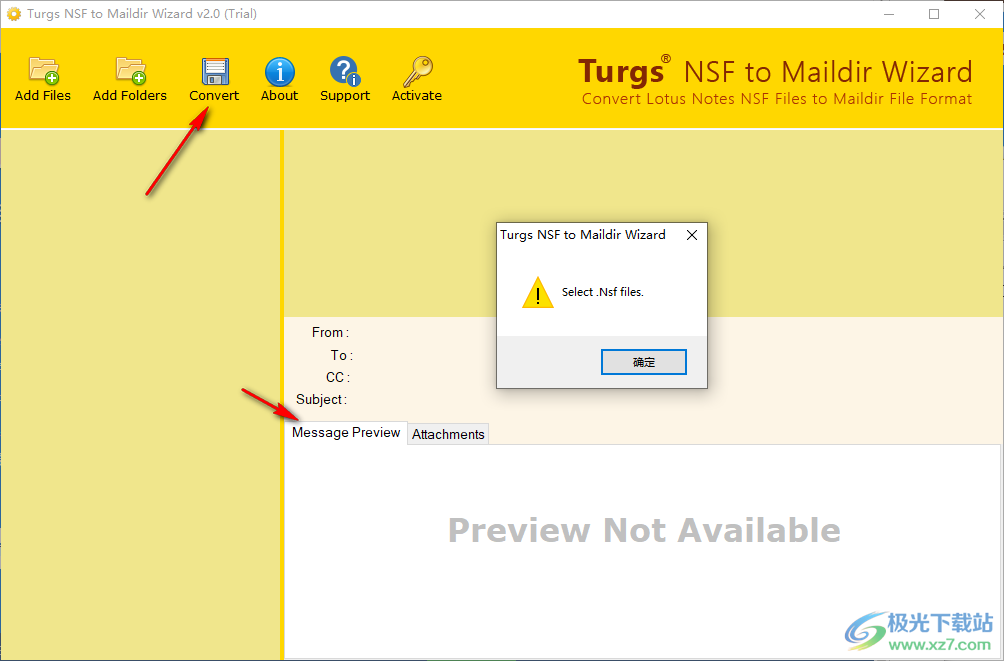Click the warning triangle icon in dialog

click(538, 293)
